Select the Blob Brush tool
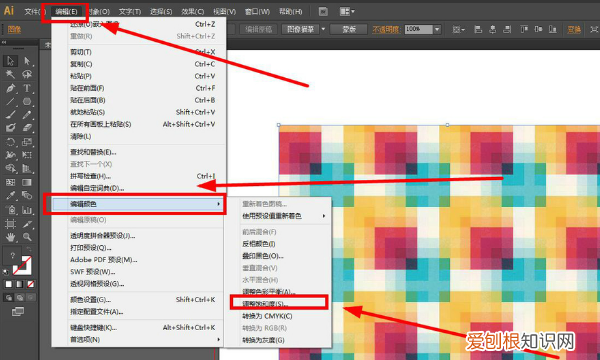Viewport: 600px width, 360px height. (10, 128)
